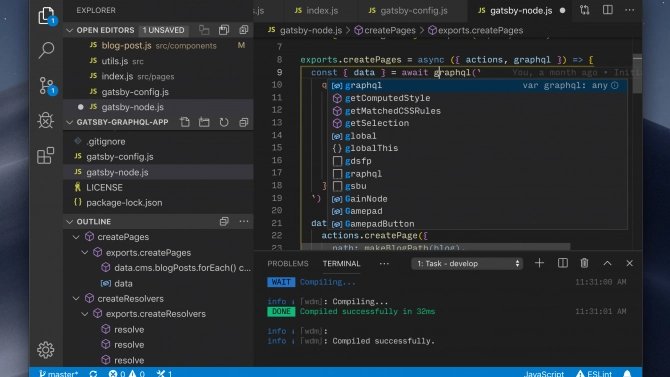The image size is (670, 377).
Task: Collapse exports.createPages in Outline
Action: point(85,253)
